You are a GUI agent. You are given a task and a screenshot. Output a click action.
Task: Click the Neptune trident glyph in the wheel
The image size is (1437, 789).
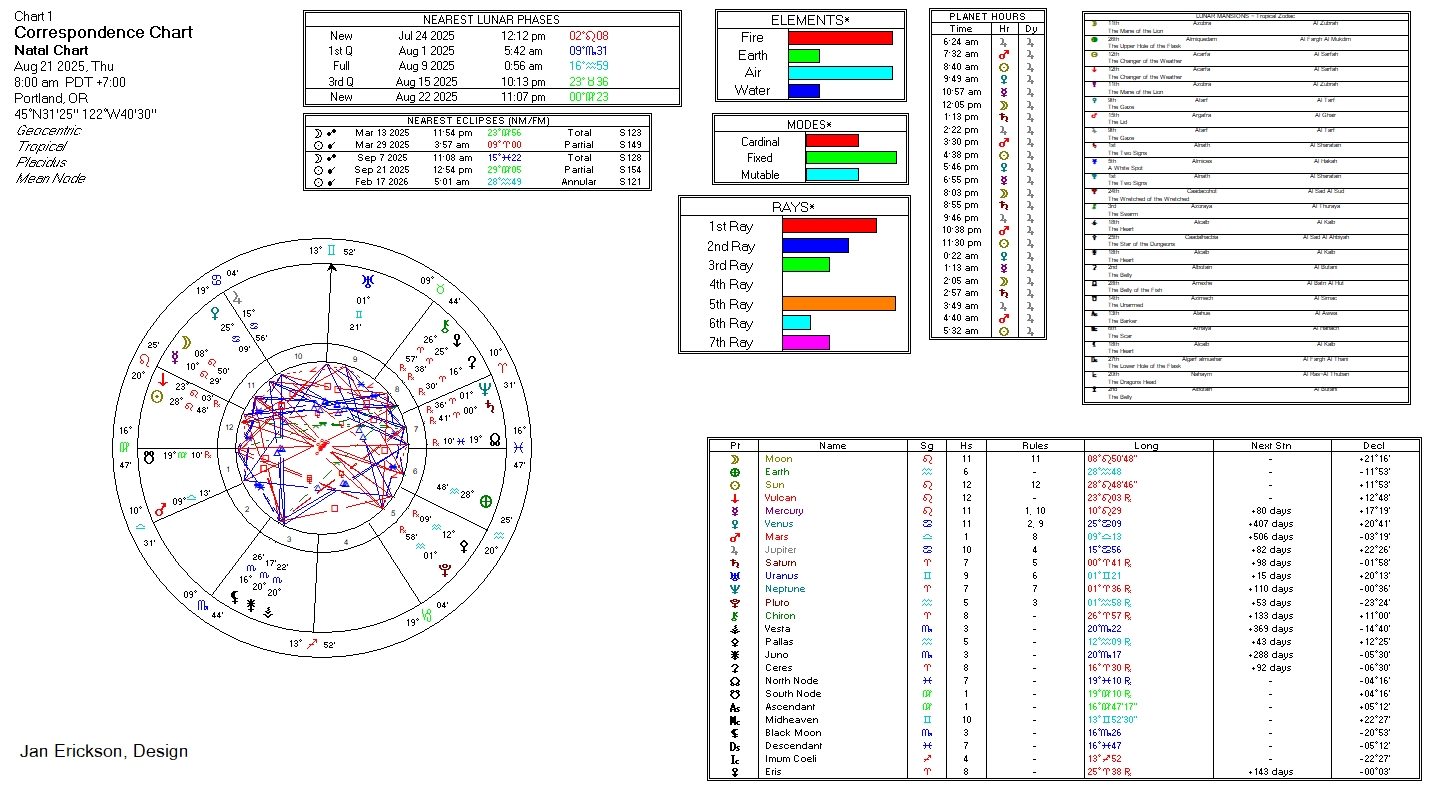[x=485, y=388]
